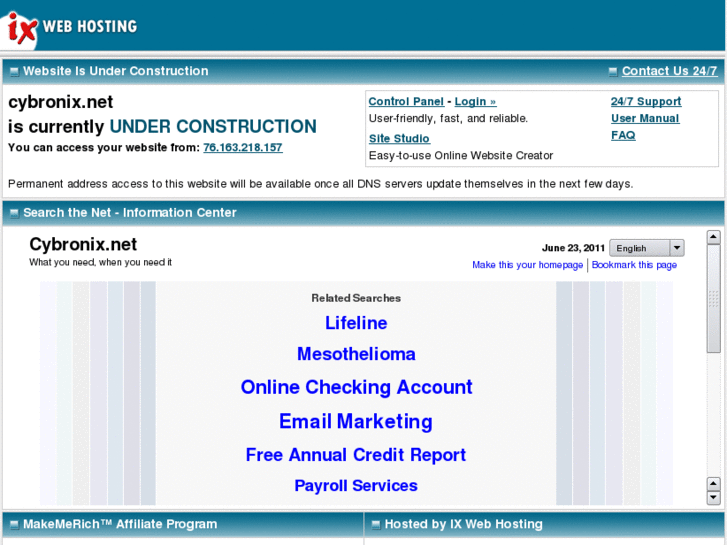Click the inner frame scrollbar bottom down arrow
Screen dimensions: 727x545
point(714,498)
